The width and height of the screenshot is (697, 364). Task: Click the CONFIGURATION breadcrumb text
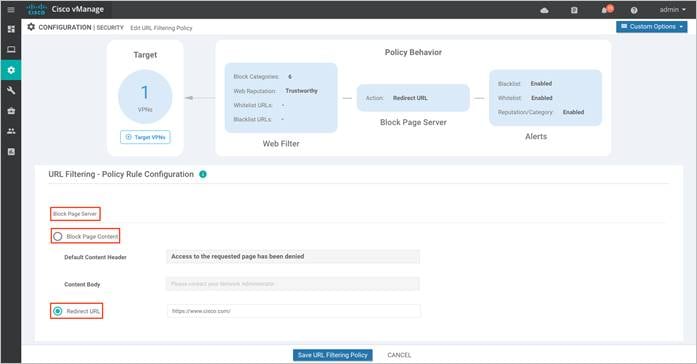point(65,27)
